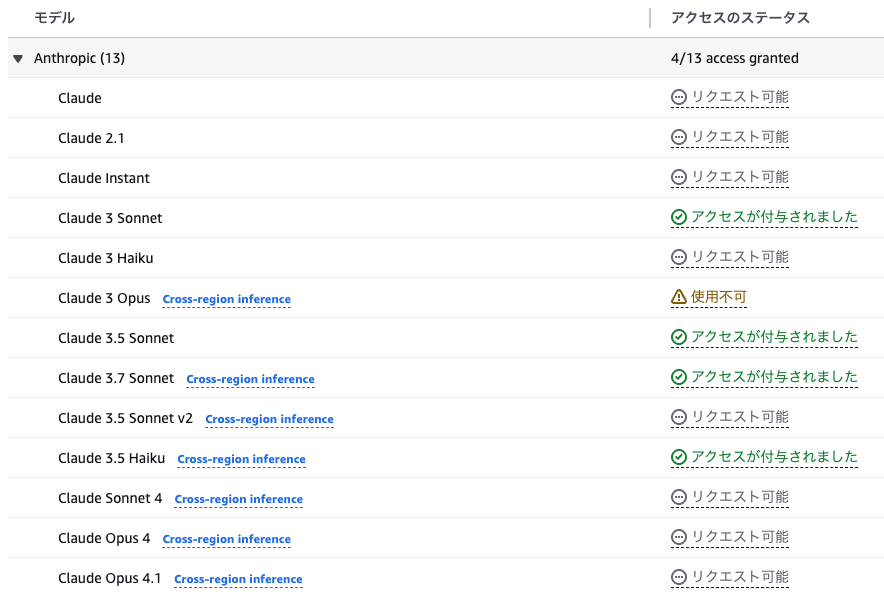The image size is (884, 598).
Task: Click the request-available icon for Claude 3 Haiku
Action: click(x=679, y=258)
